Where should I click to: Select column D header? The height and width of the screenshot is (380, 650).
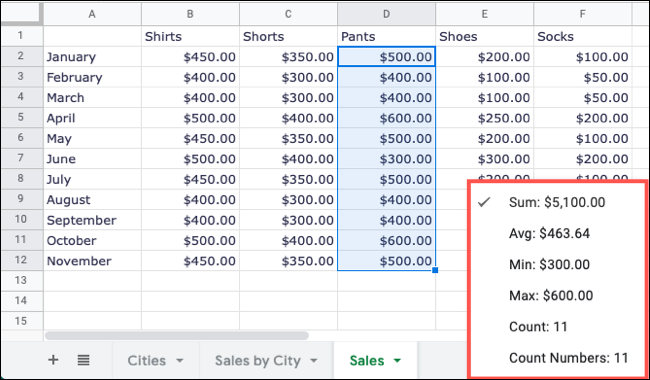click(x=386, y=15)
